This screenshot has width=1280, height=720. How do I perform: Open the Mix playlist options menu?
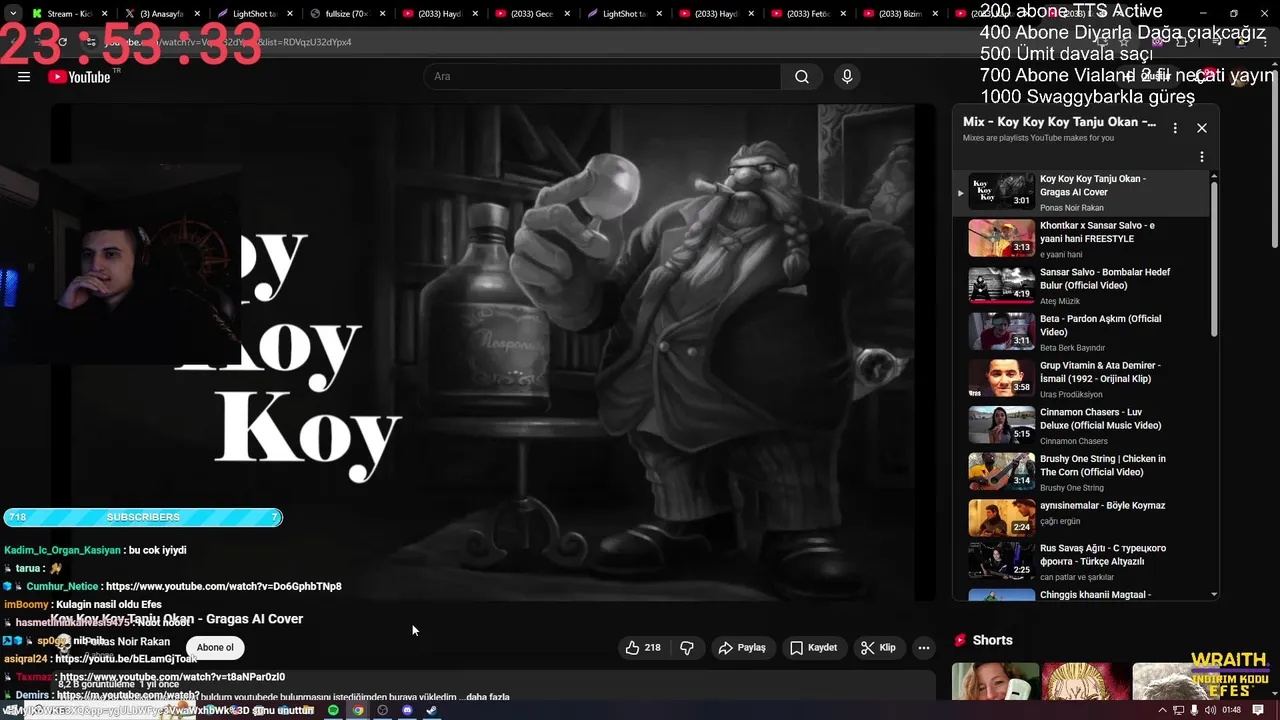(x=1175, y=128)
